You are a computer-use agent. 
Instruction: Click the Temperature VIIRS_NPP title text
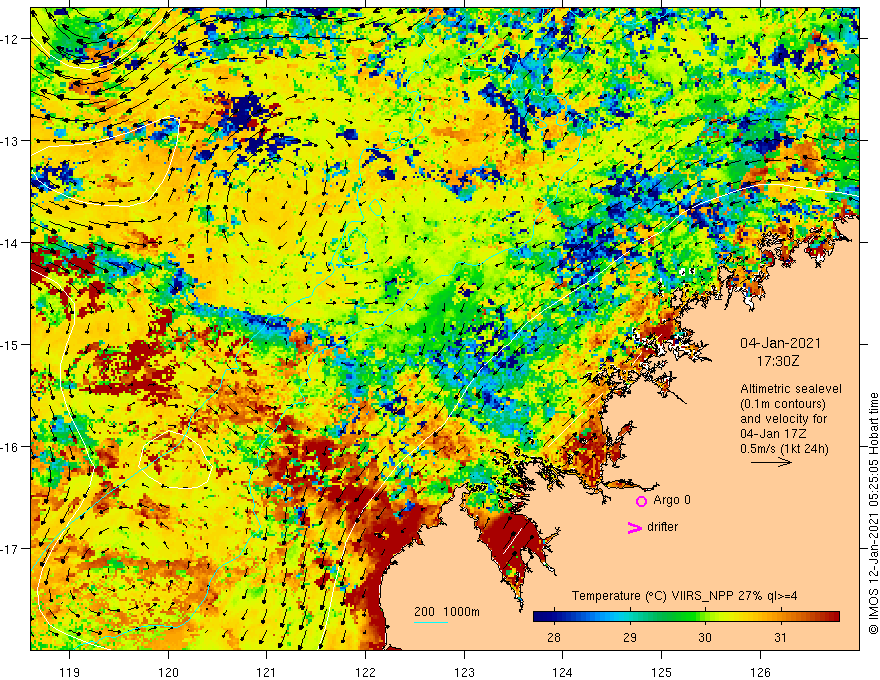pos(684,596)
